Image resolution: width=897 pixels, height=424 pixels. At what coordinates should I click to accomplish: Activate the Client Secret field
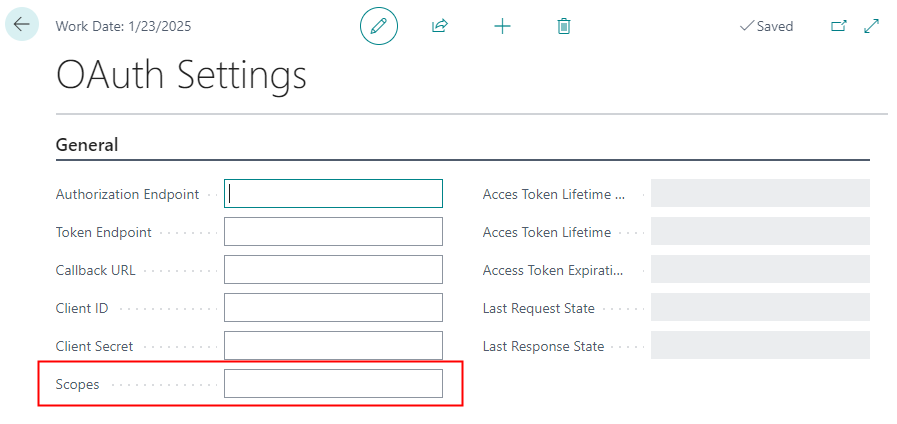point(333,346)
